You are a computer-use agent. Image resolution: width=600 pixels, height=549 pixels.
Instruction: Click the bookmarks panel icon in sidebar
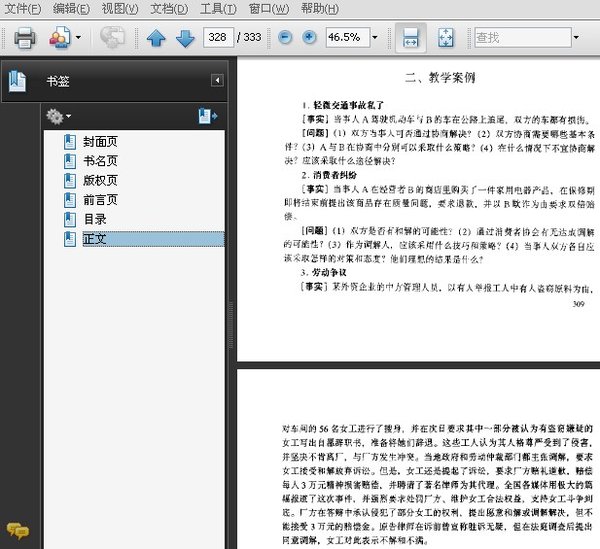point(16,80)
